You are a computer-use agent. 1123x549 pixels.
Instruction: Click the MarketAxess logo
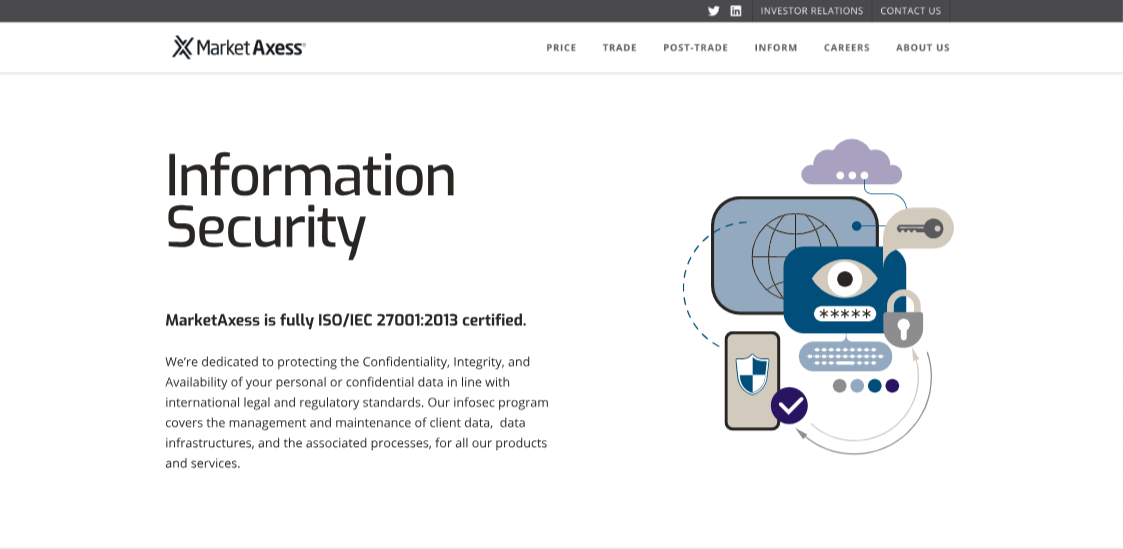pos(239,47)
